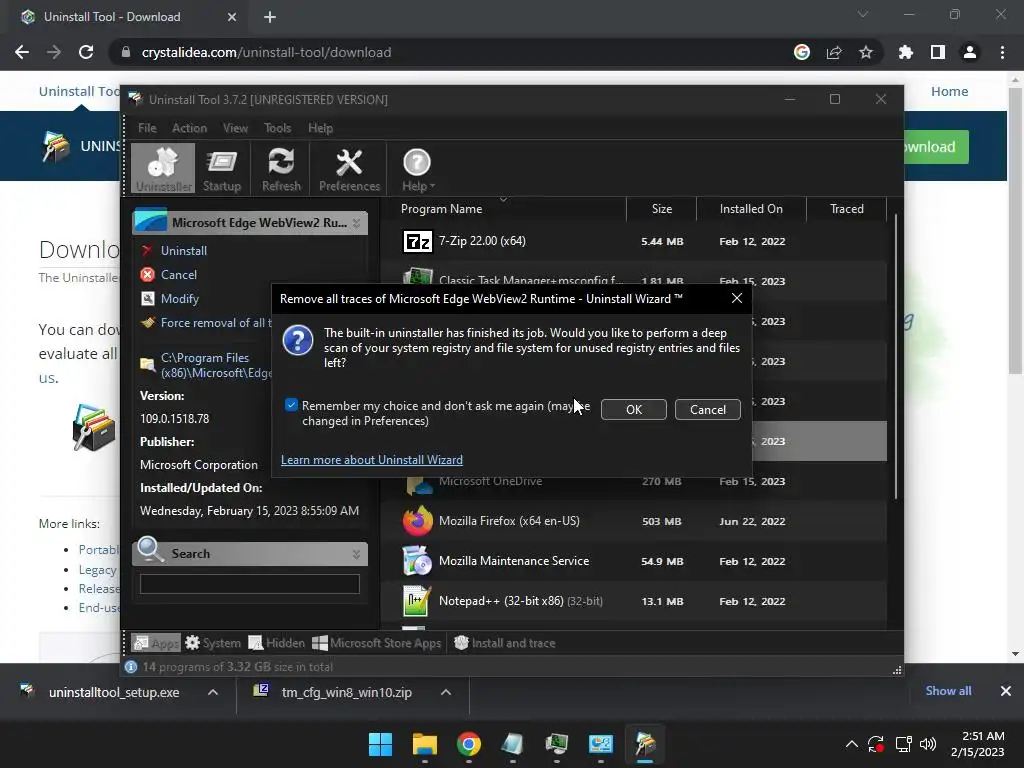The height and width of the screenshot is (768, 1024).
Task: Open Chrome Extensions puzzle icon
Action: 906,52
